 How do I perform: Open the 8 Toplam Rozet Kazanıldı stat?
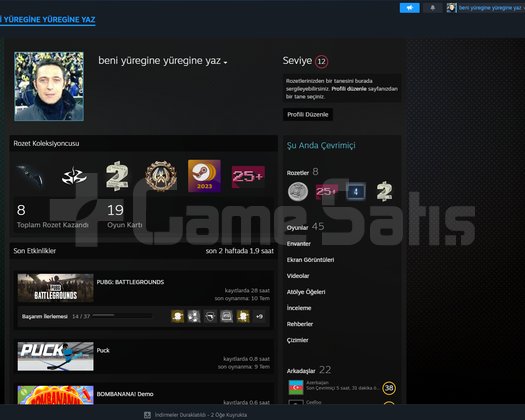point(53,216)
